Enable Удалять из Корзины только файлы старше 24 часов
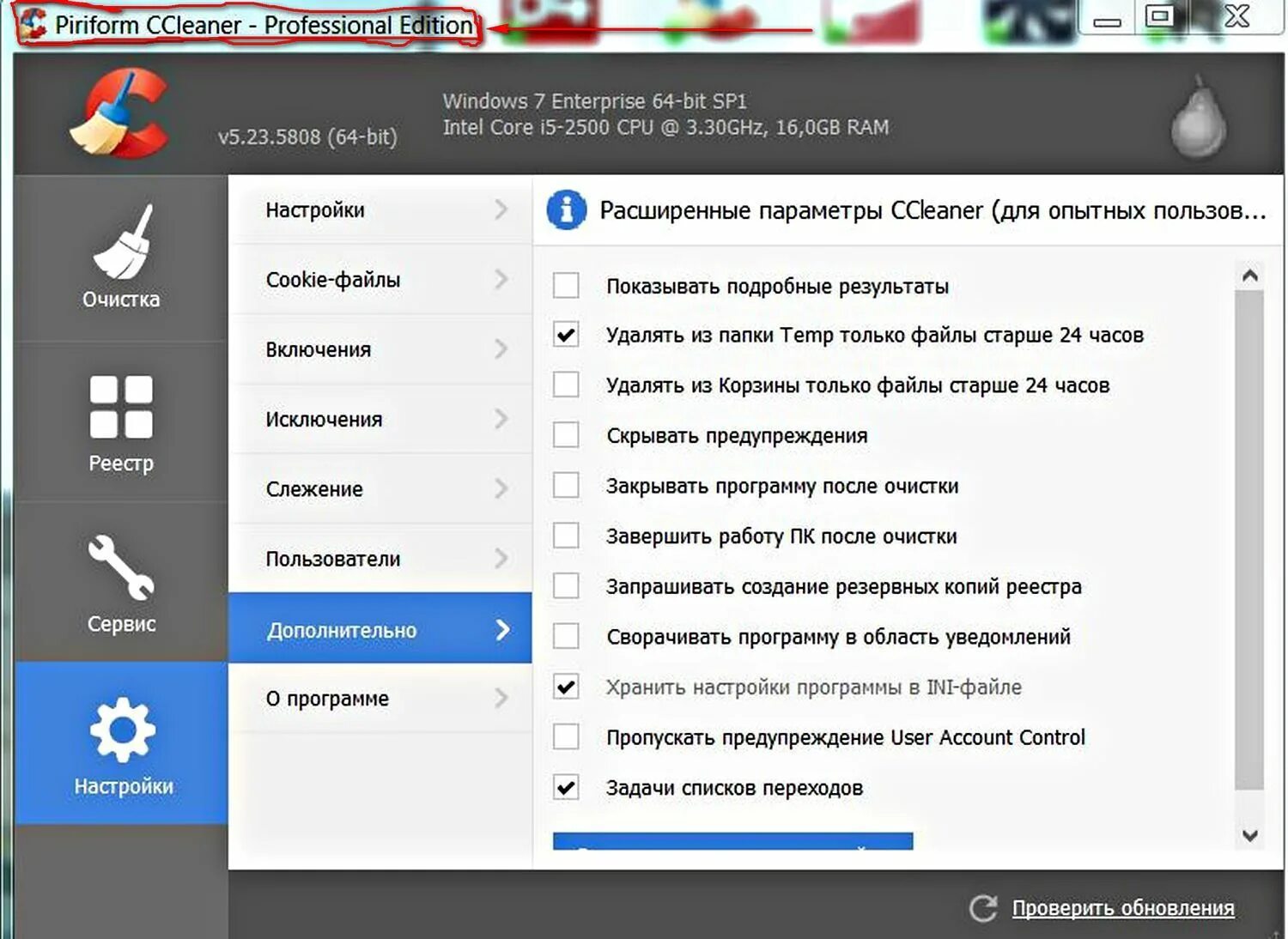The height and width of the screenshot is (939, 1288). (566, 385)
